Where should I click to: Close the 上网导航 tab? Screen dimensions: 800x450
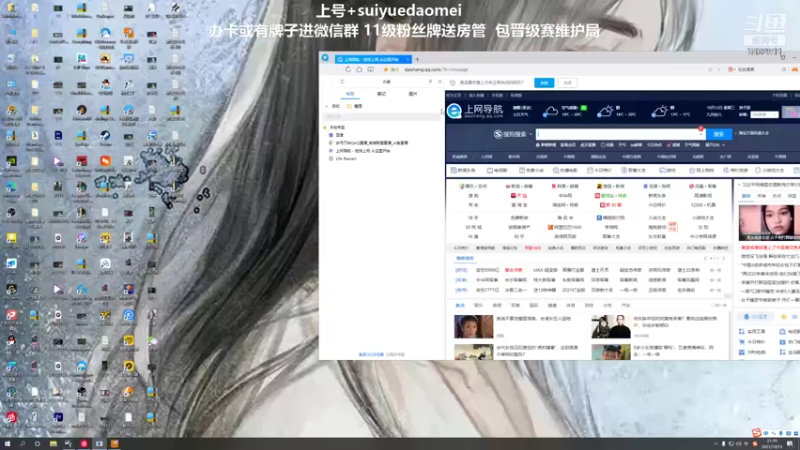click(407, 59)
